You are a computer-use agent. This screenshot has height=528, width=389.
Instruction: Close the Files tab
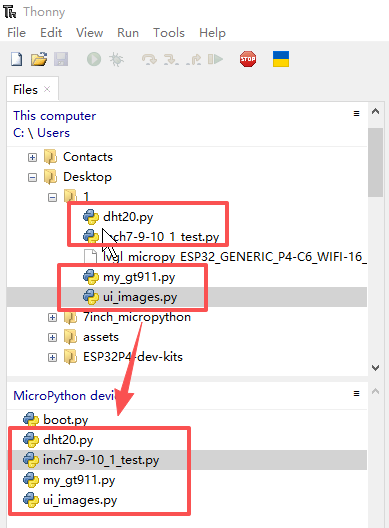47,89
